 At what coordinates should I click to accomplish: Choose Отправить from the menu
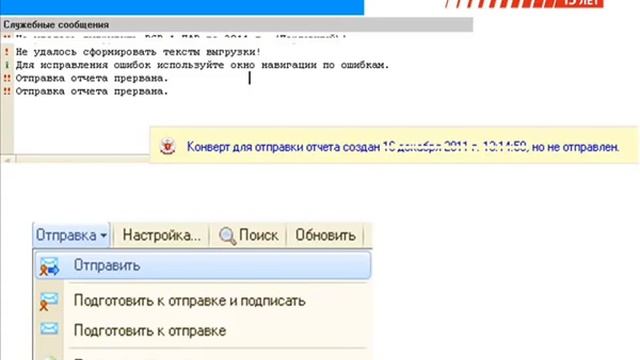click(x=203, y=265)
